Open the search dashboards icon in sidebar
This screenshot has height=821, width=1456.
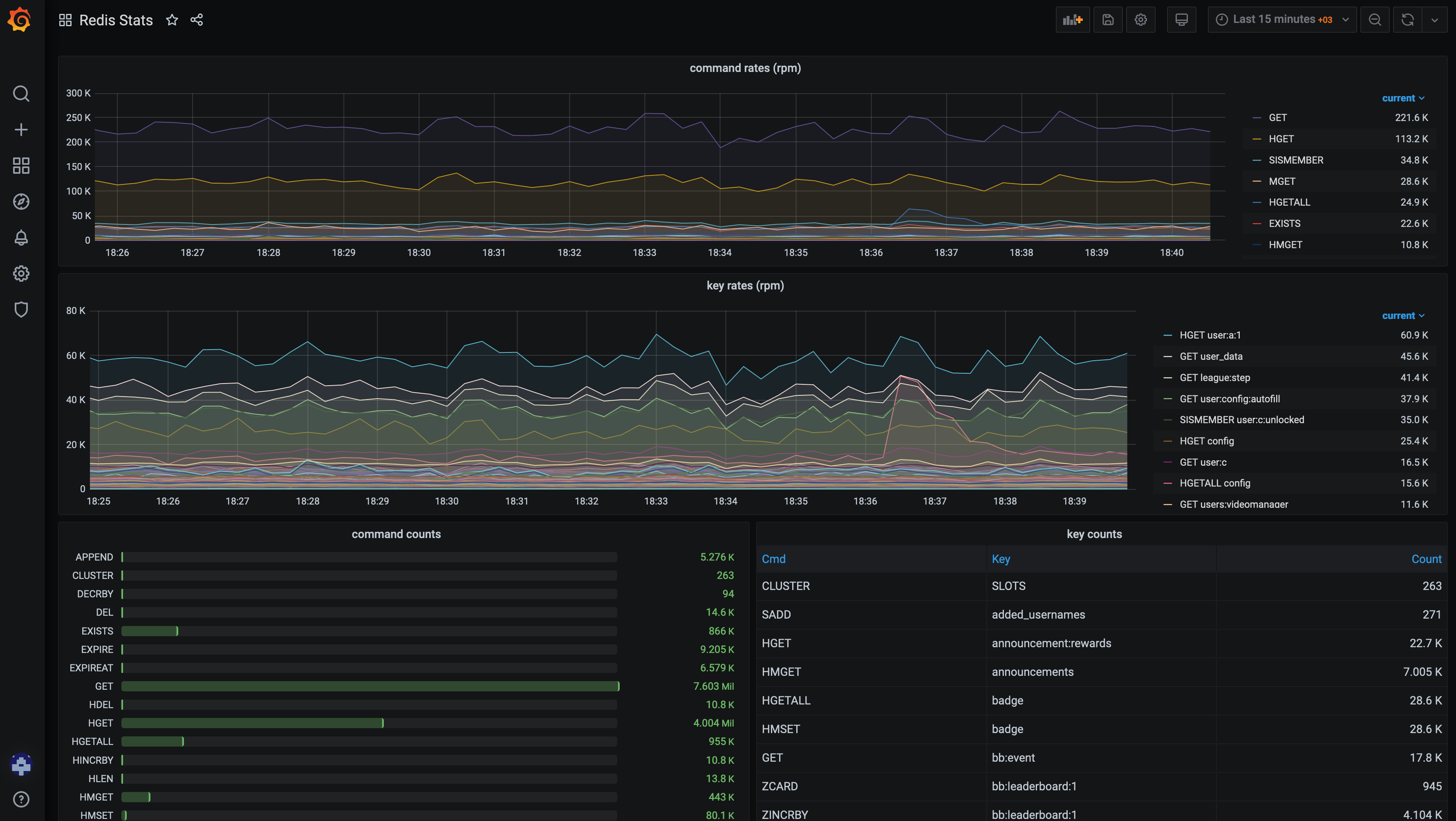(x=21, y=93)
